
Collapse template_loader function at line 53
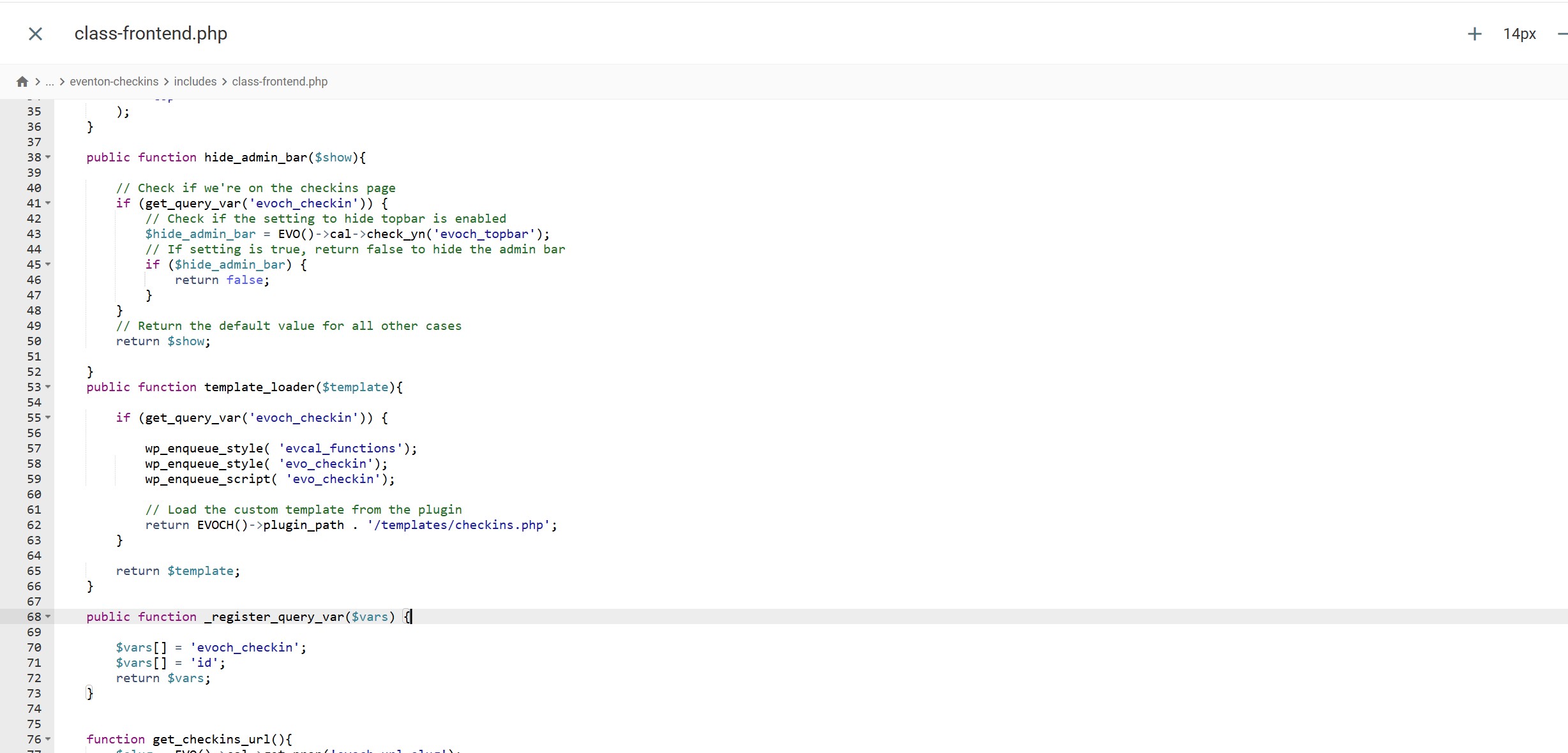(48, 387)
